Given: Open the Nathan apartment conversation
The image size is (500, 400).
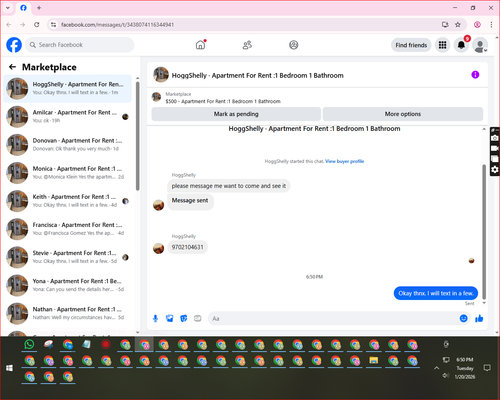Looking at the screenshot, I should click(68, 313).
